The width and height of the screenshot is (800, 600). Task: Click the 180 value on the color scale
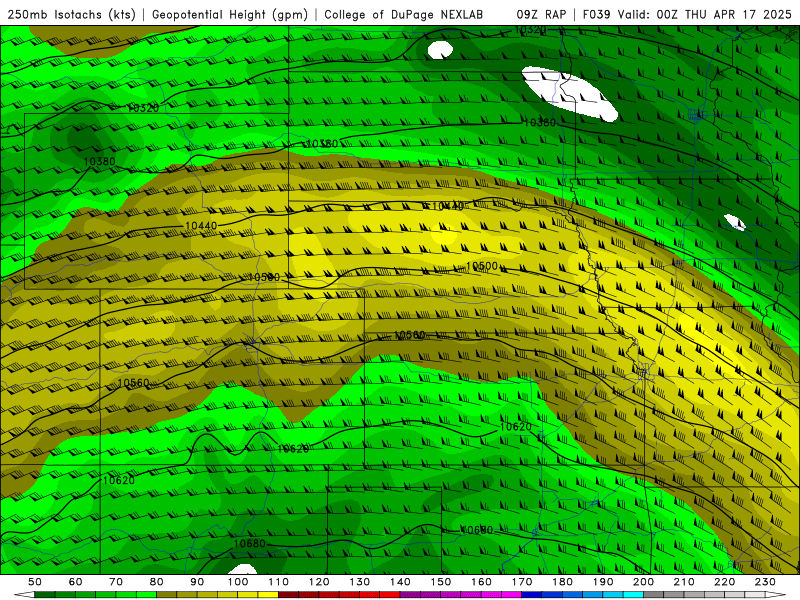click(x=562, y=582)
